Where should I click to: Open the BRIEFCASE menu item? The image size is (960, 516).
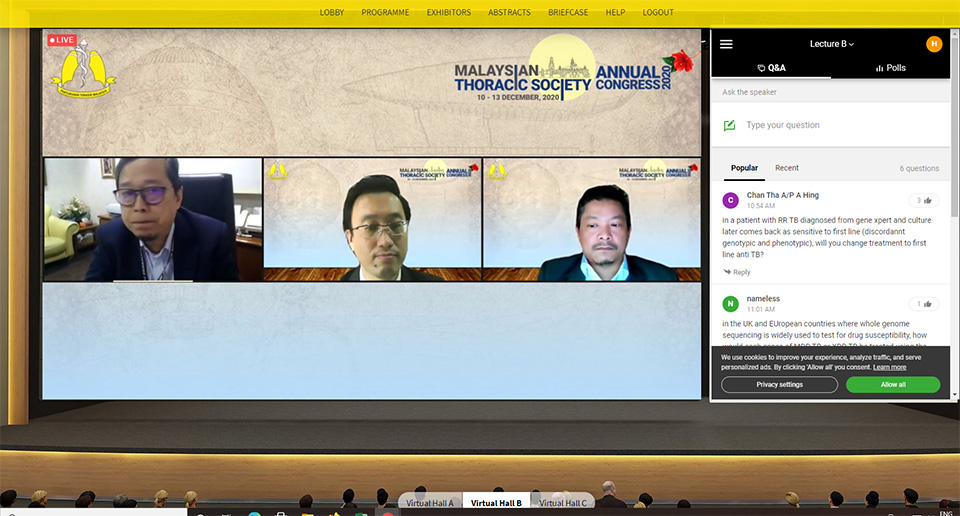(x=568, y=12)
